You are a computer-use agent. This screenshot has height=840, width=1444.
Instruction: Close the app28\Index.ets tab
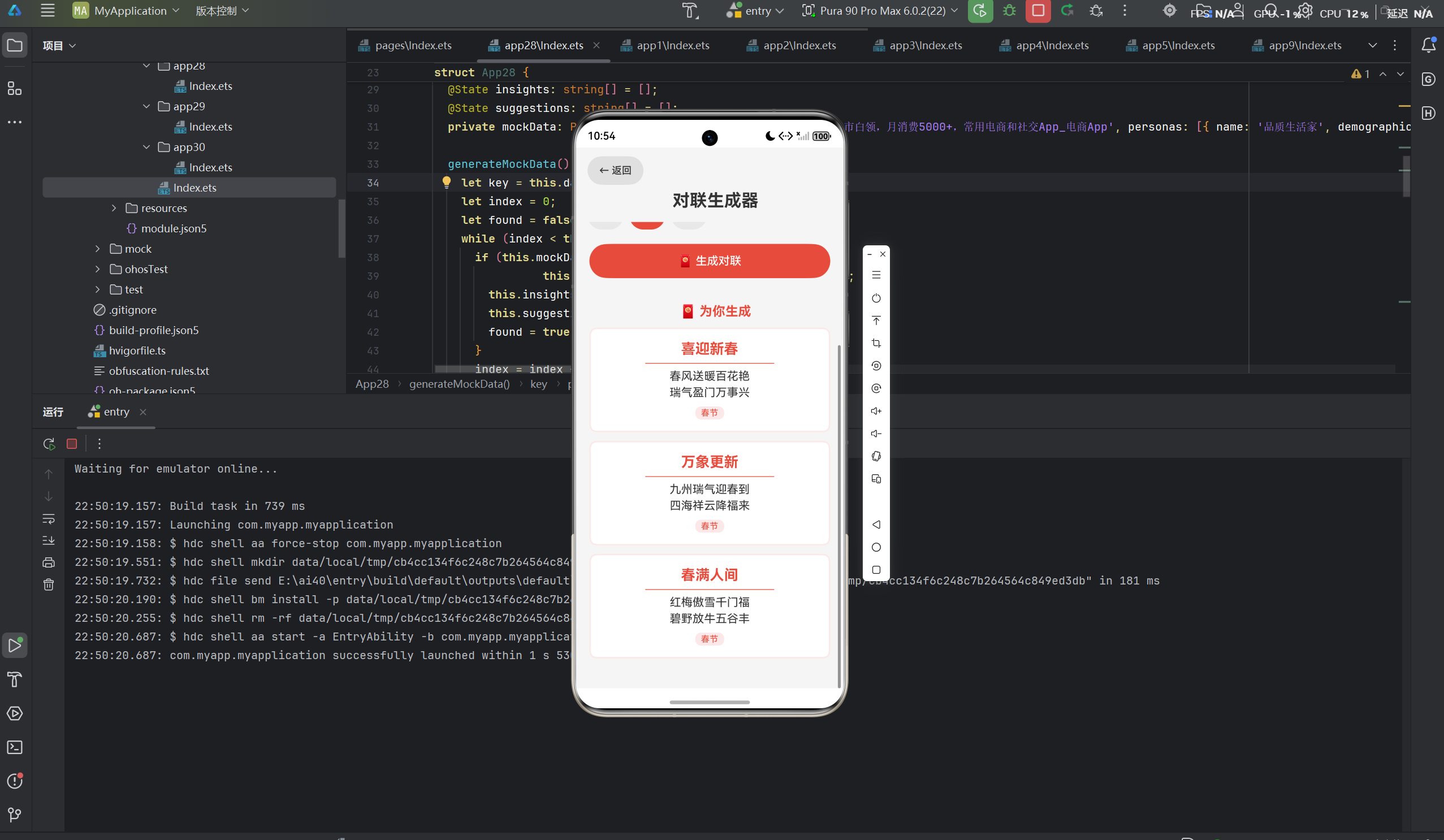[x=596, y=45]
